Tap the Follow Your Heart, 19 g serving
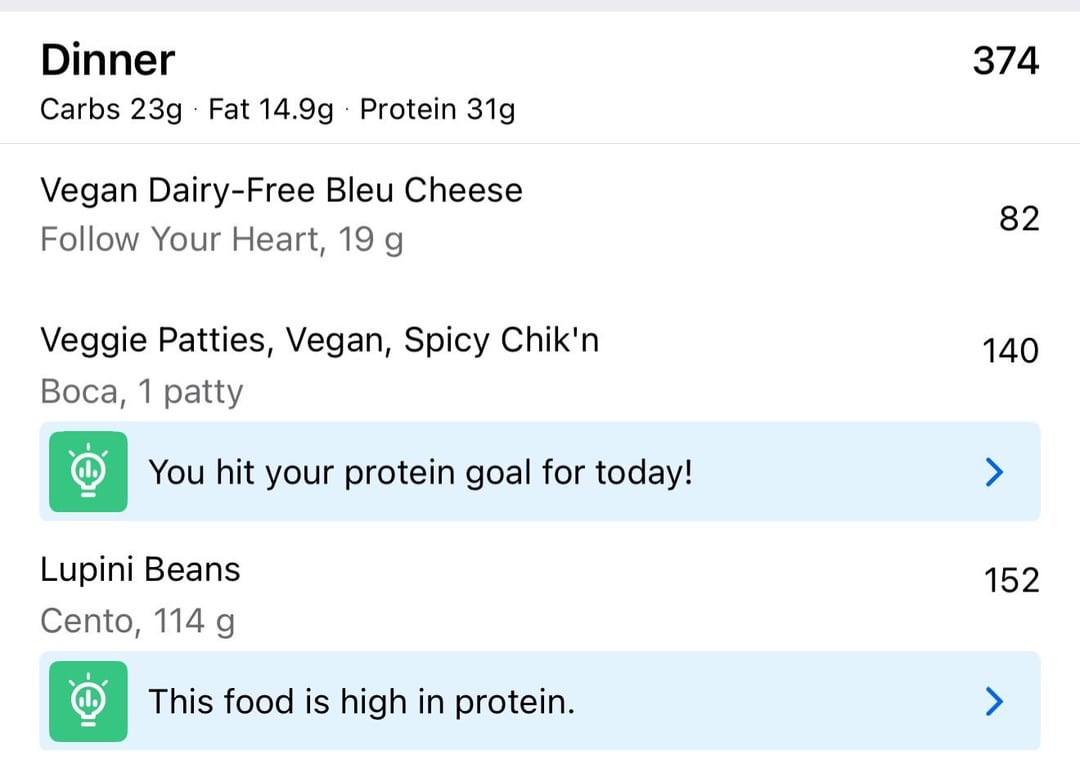1080x778 pixels. point(221,240)
